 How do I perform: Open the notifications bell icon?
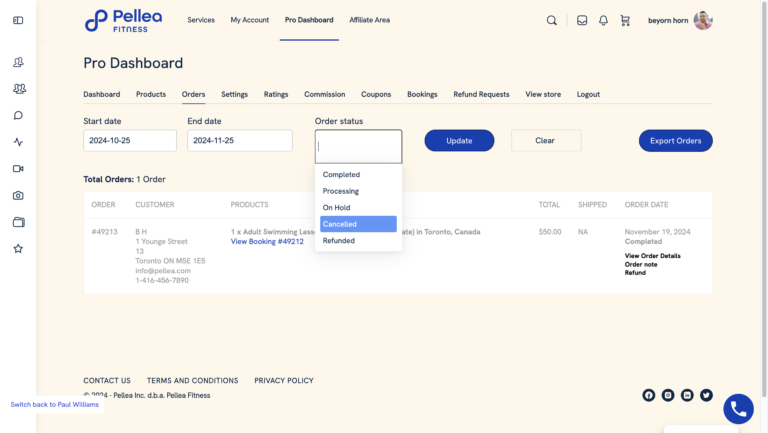[x=603, y=20]
